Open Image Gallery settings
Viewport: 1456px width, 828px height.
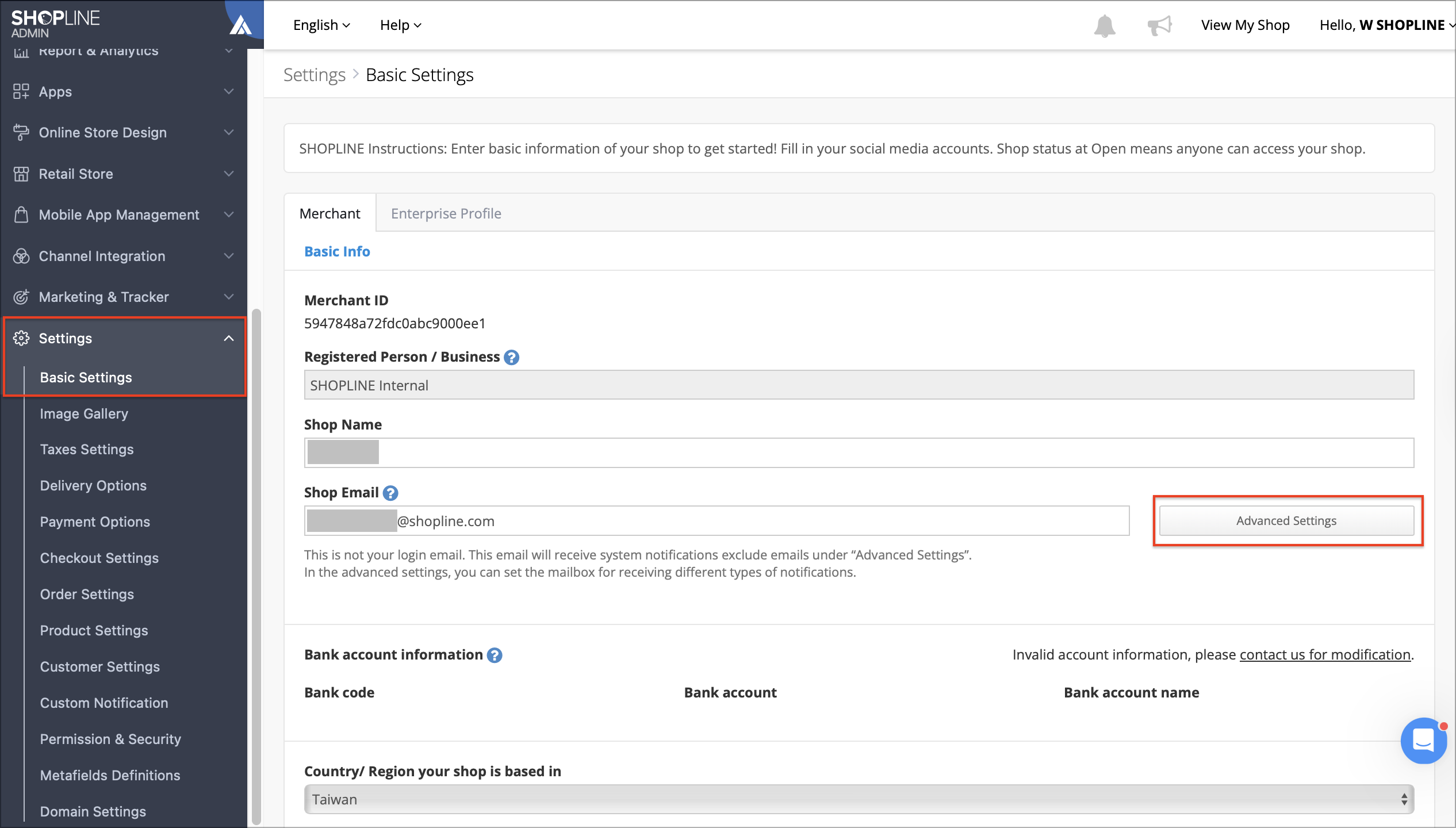point(84,413)
